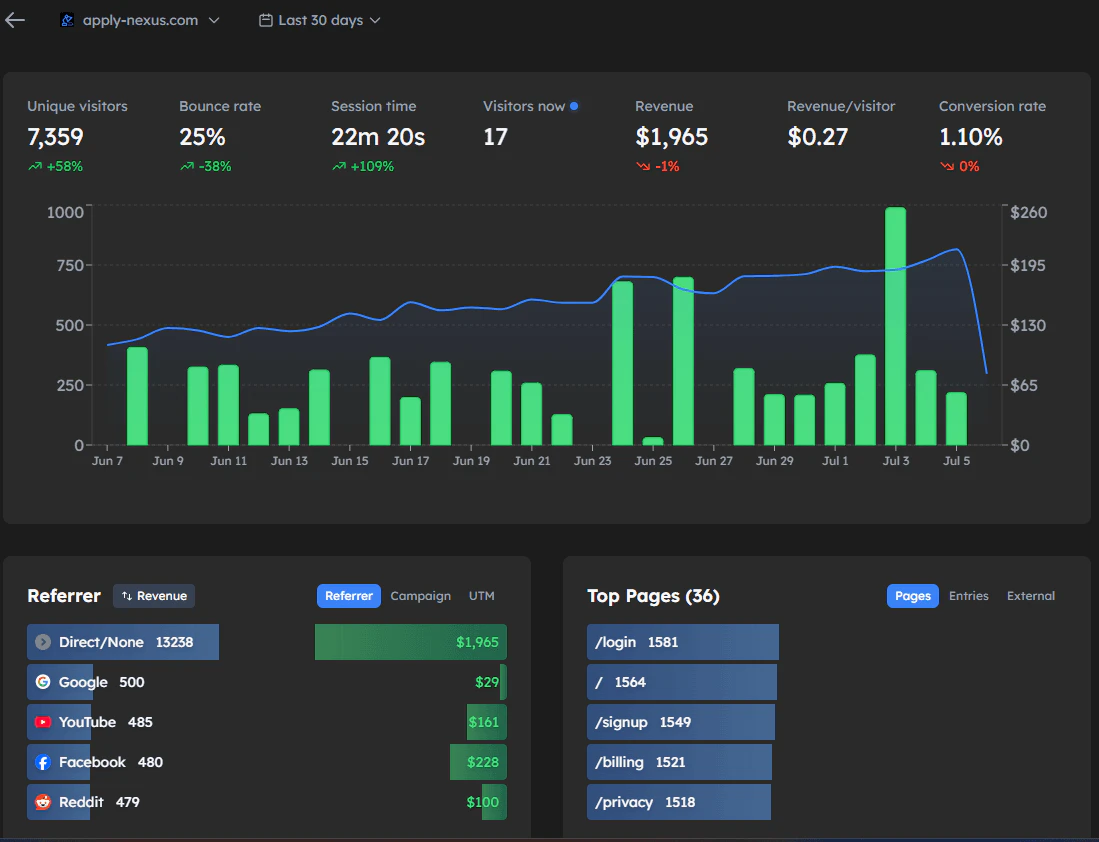Toggle the Revenue sort on Referrer panel
The height and width of the screenshot is (842, 1099).
[153, 596]
